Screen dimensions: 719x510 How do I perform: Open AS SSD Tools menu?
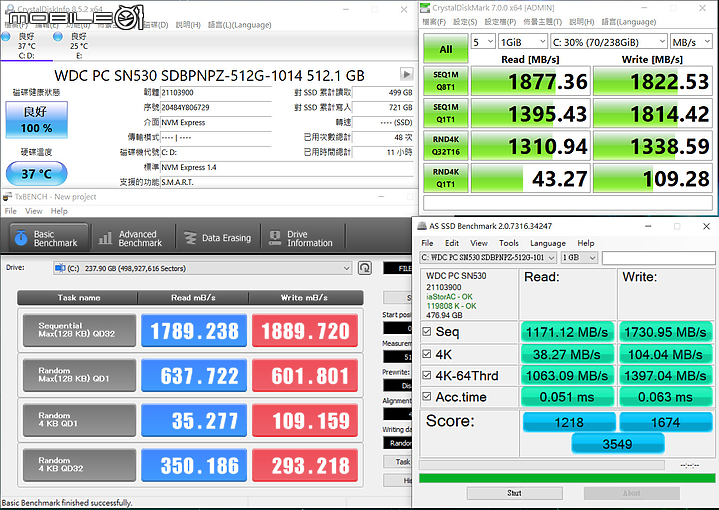tap(509, 243)
